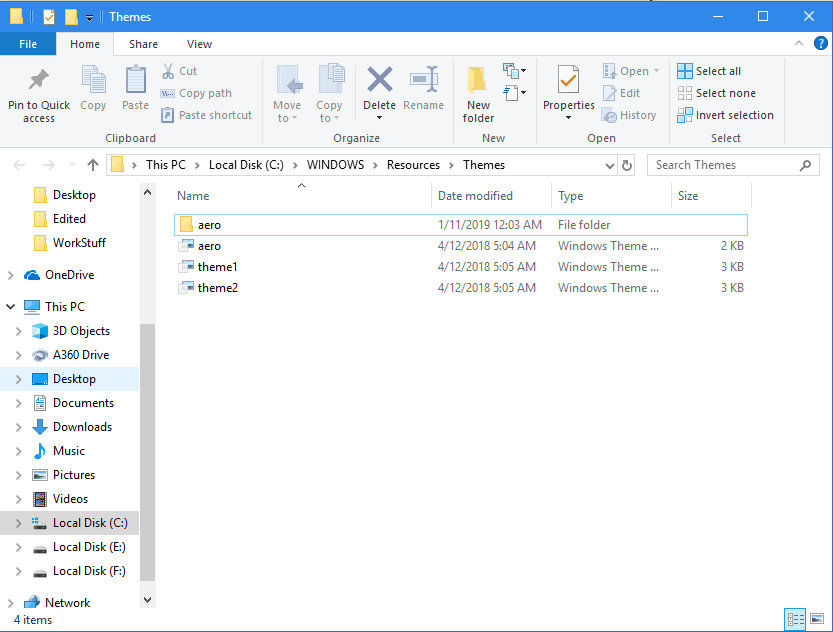Viewport: 833px width, 632px height.
Task: Choose Copy path in Clipboard group
Action: point(196,93)
